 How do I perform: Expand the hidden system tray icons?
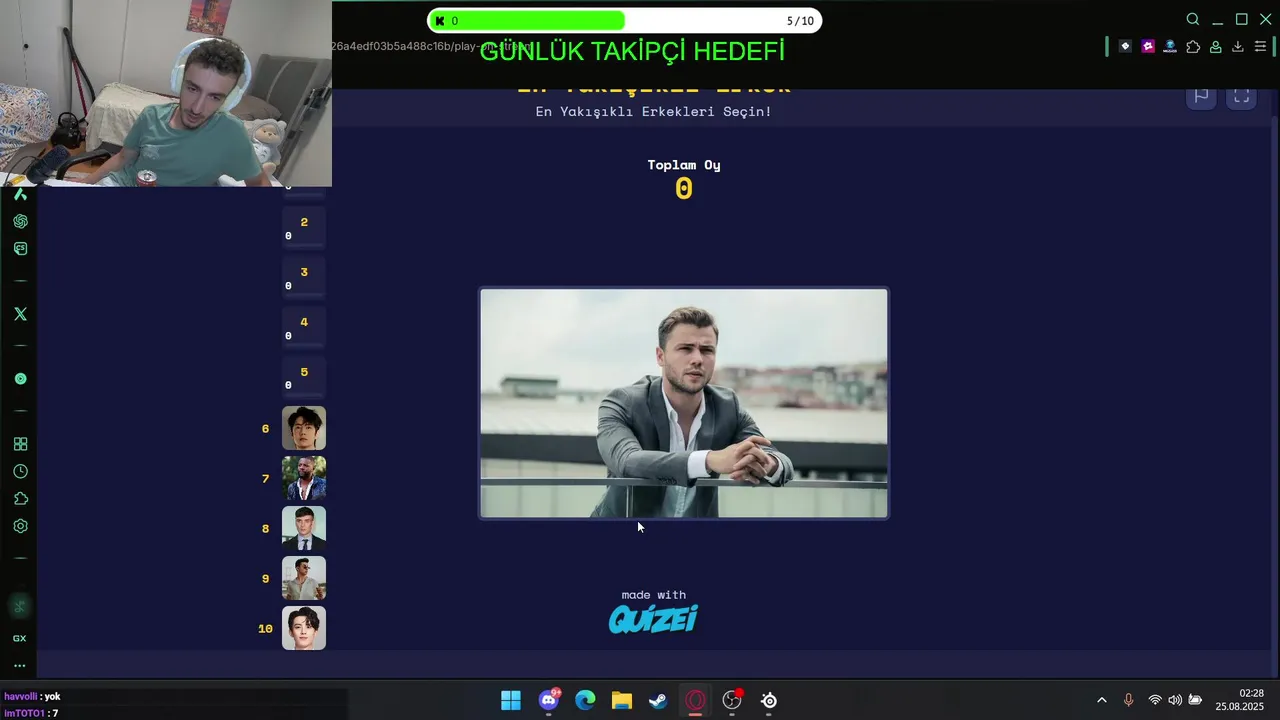1102,700
